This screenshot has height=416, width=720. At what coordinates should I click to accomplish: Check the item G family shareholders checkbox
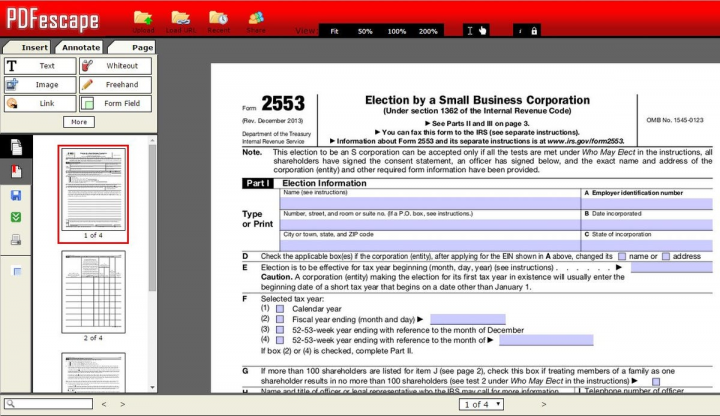656,382
